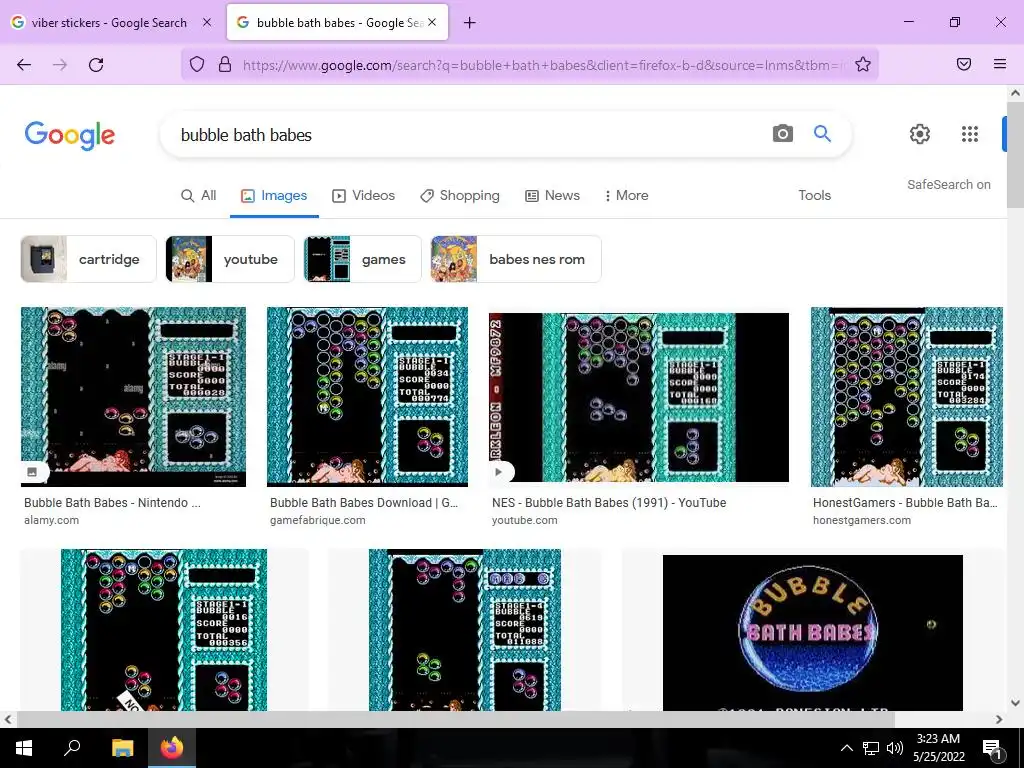Select the Images results tab
Screen dimensions: 1024x768
point(274,195)
